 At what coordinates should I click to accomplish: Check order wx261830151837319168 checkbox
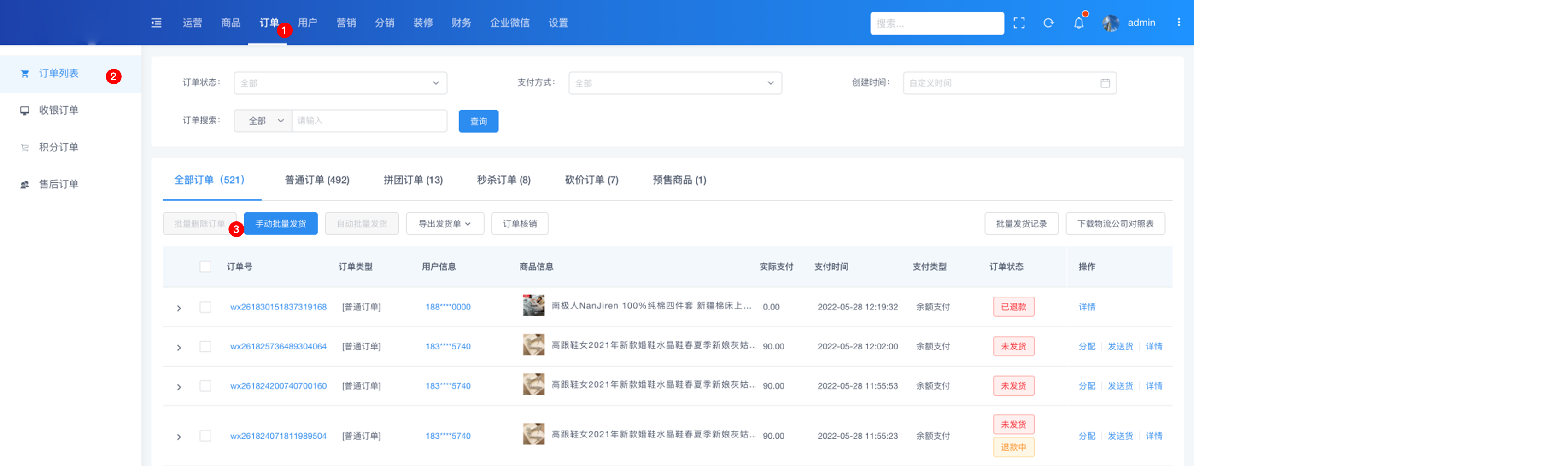tap(206, 307)
